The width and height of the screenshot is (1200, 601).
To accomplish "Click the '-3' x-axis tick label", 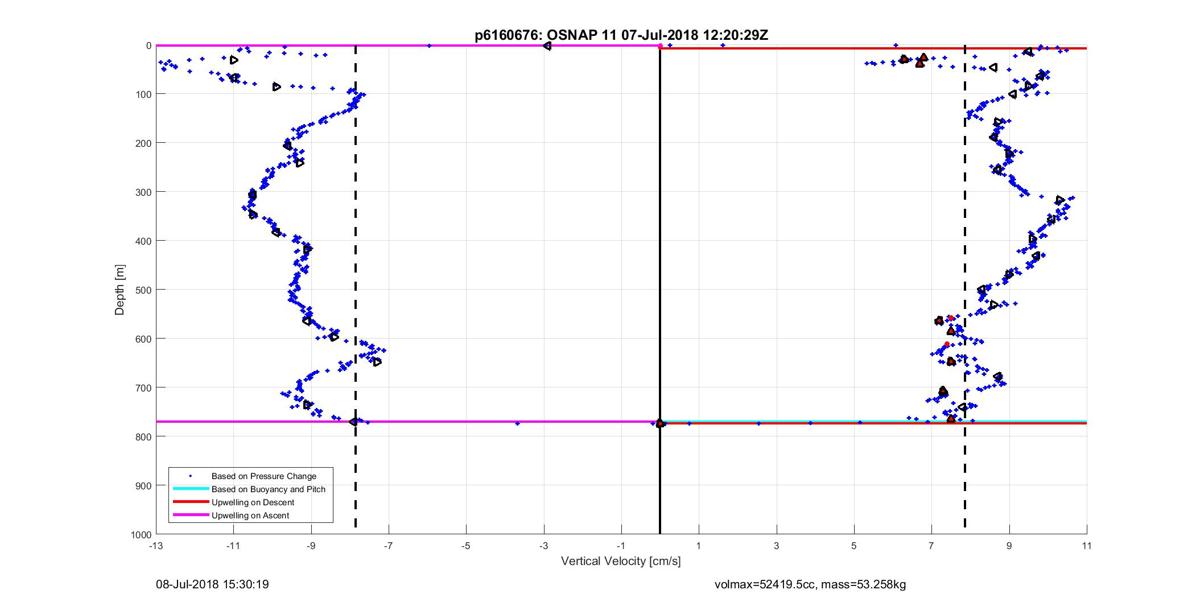I will pyautogui.click(x=543, y=546).
